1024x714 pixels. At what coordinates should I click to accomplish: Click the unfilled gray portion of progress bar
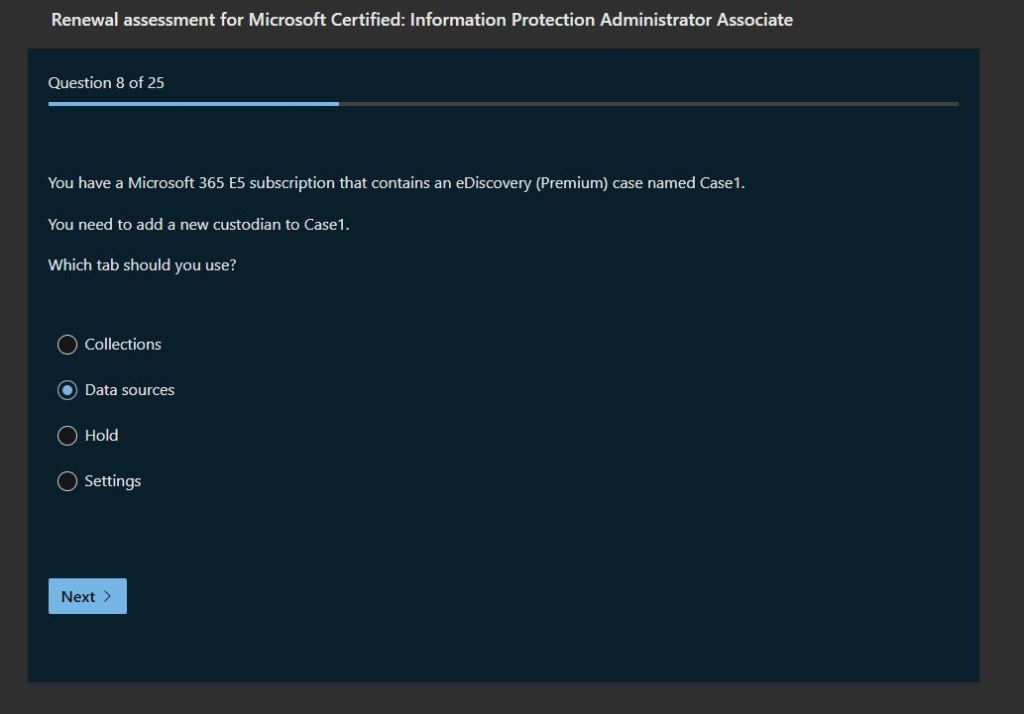(x=648, y=104)
